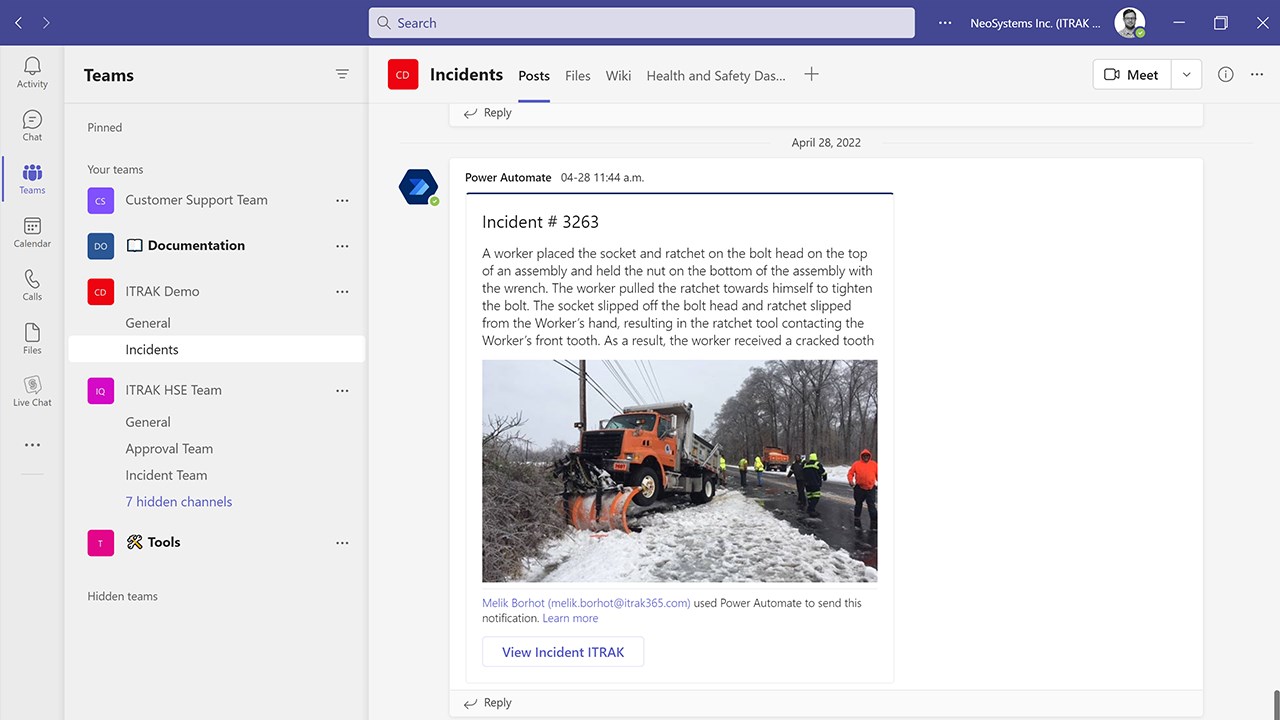Click the vertical scrollbar thumb in posts
Image resolution: width=1280 pixels, height=720 pixels.
point(1276,703)
